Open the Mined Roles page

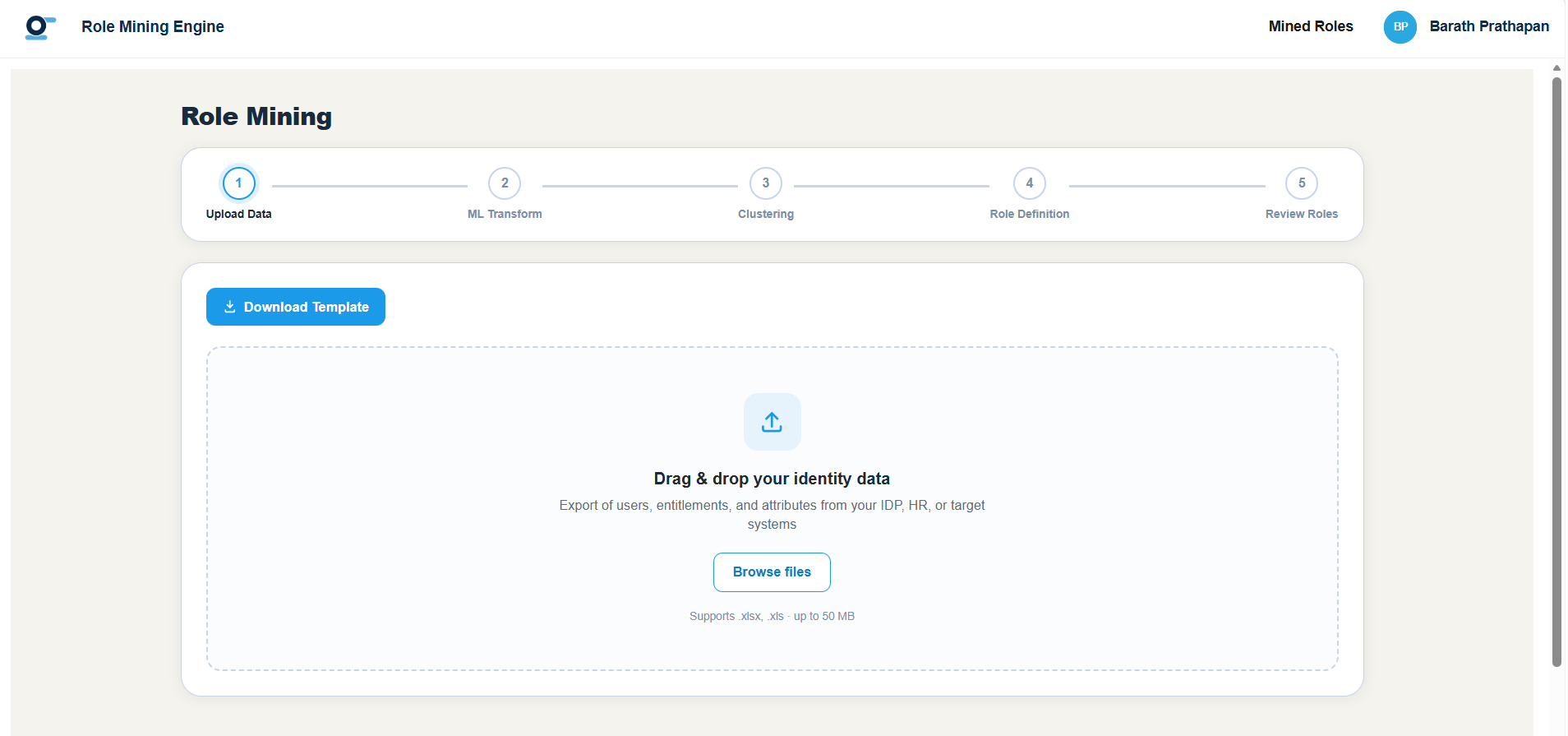click(x=1311, y=26)
